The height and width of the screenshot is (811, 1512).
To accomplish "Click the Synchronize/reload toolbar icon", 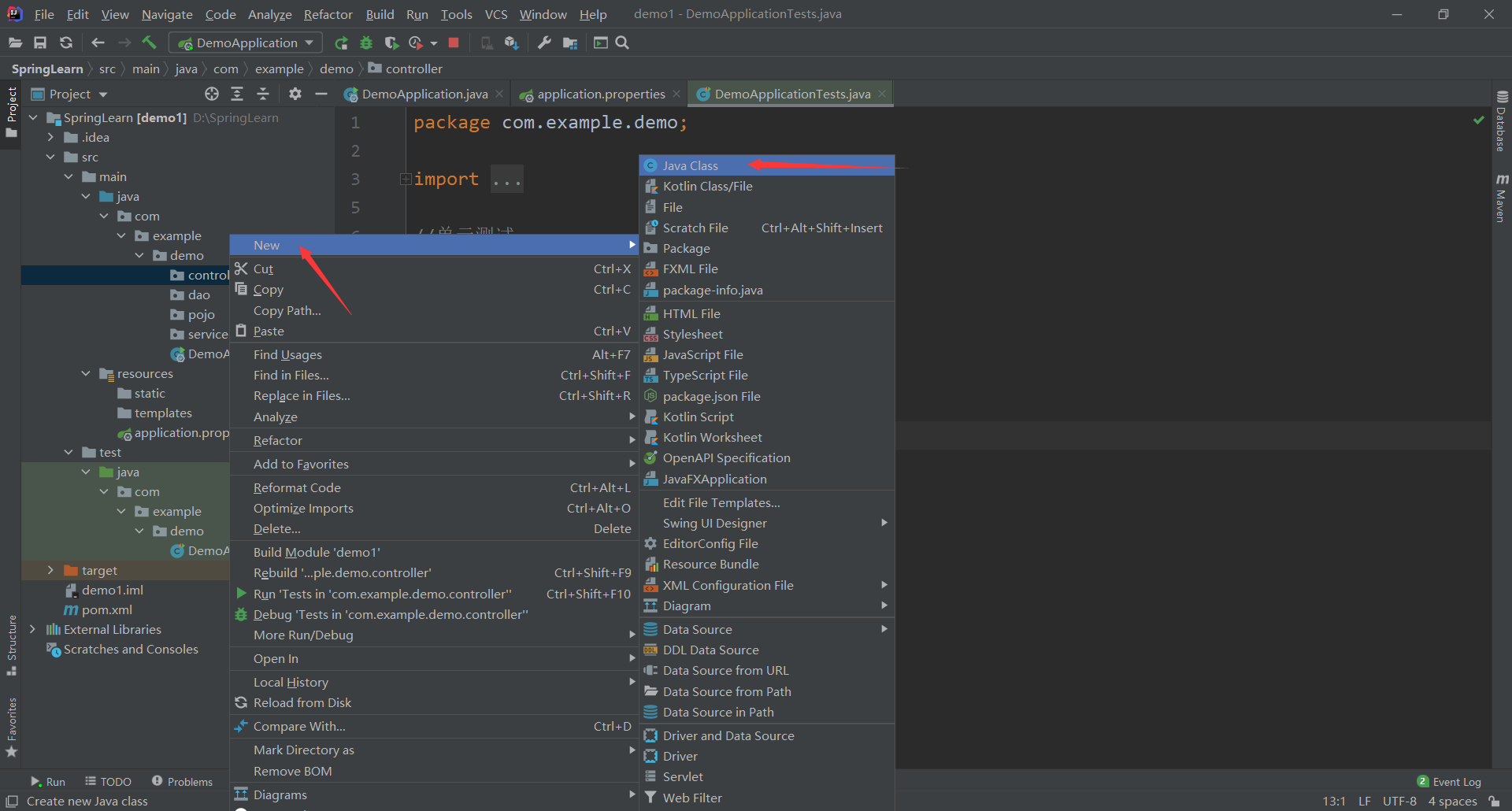I will (66, 43).
